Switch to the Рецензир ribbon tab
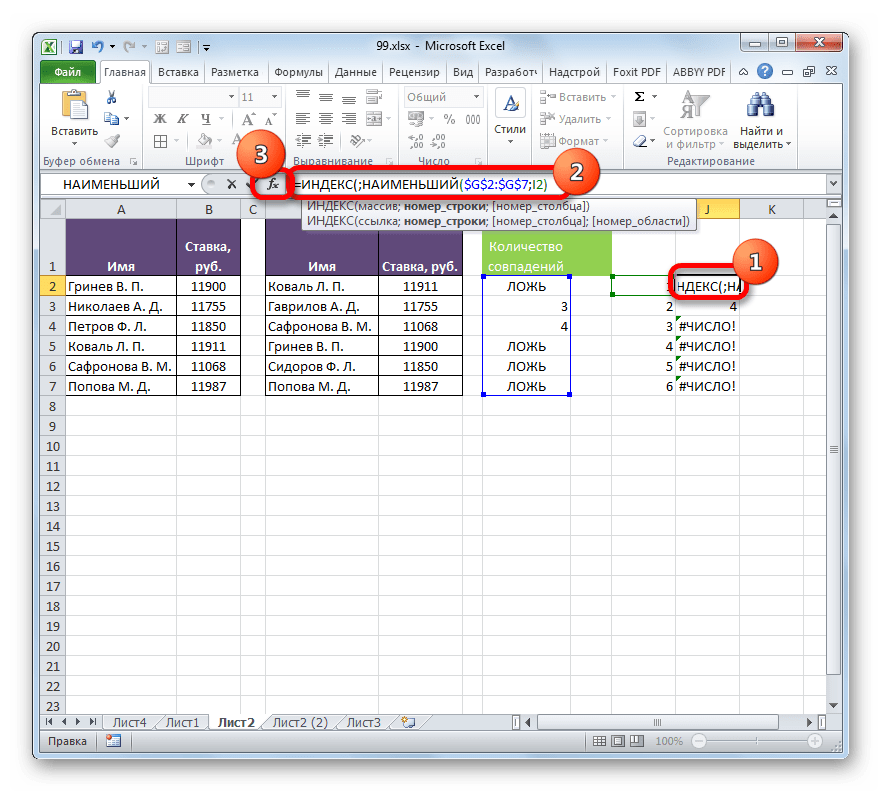The width and height of the screenshot is (882, 792). [x=414, y=72]
